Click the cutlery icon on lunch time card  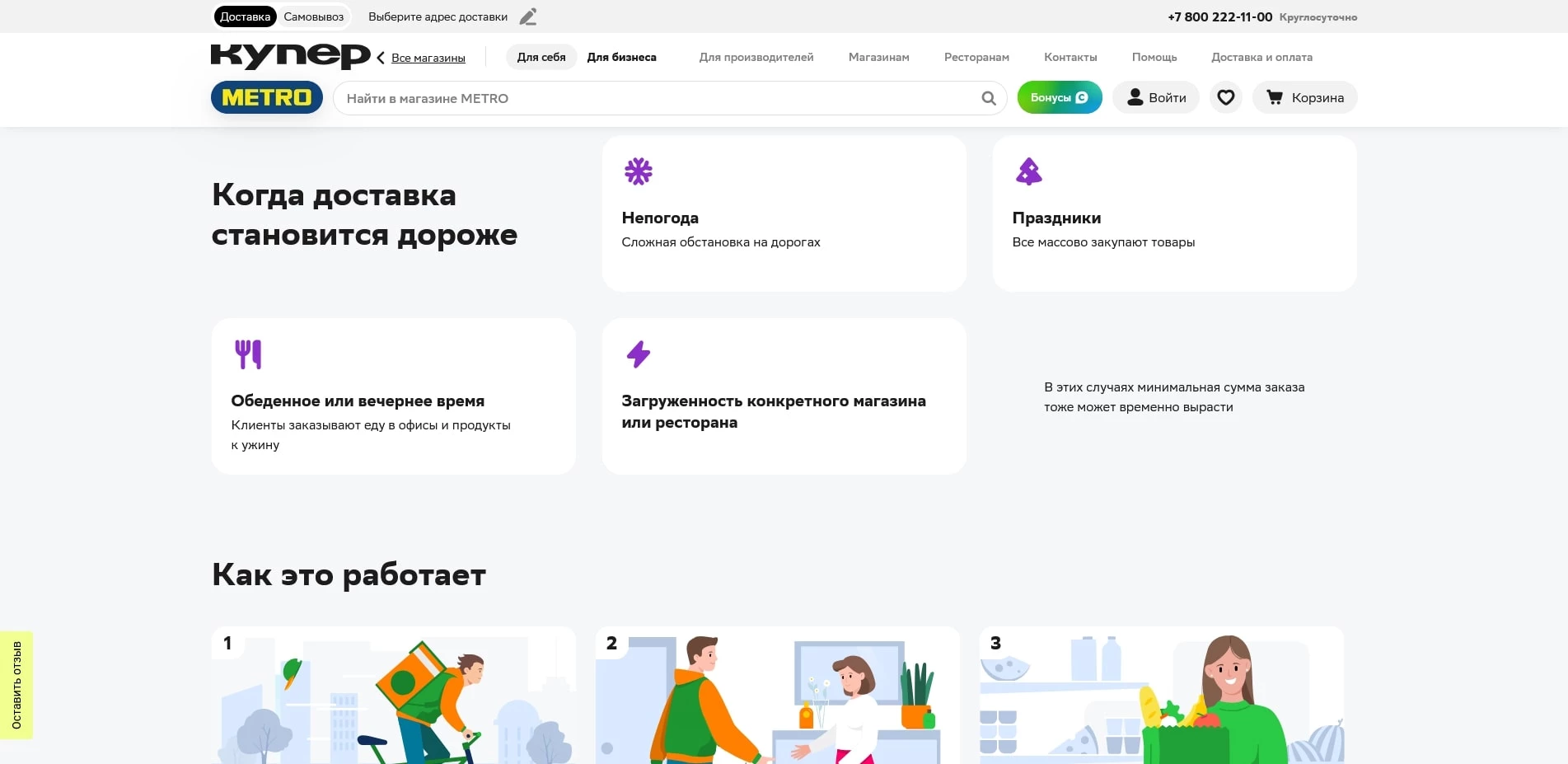point(250,353)
